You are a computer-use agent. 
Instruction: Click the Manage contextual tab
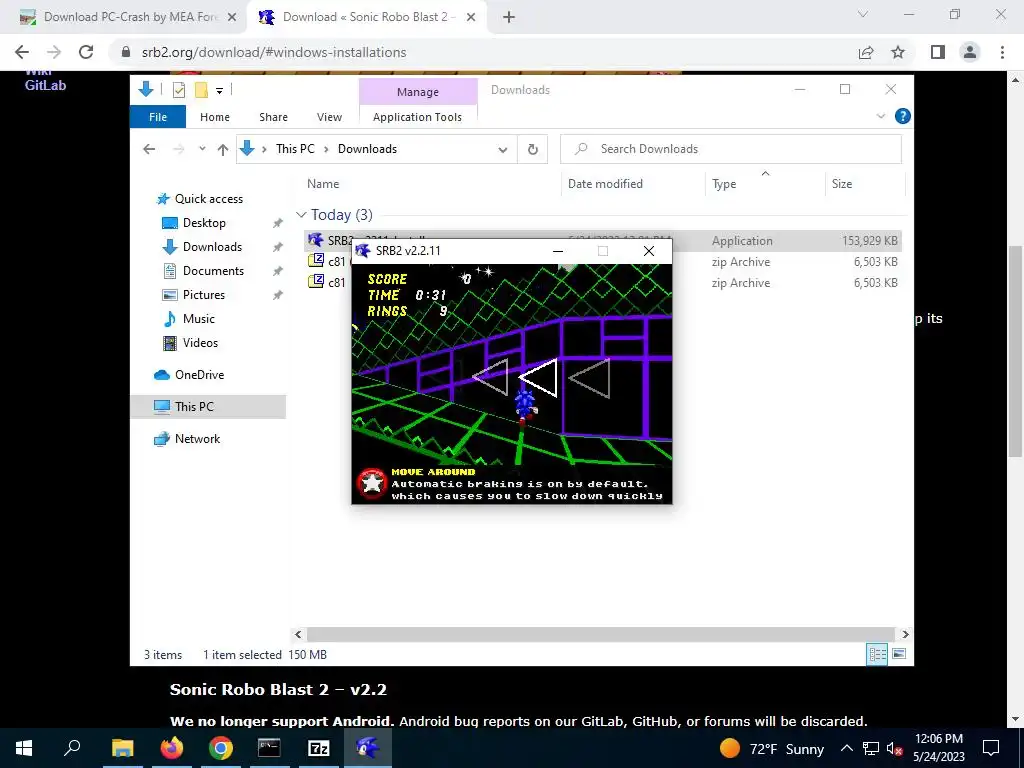point(418,92)
